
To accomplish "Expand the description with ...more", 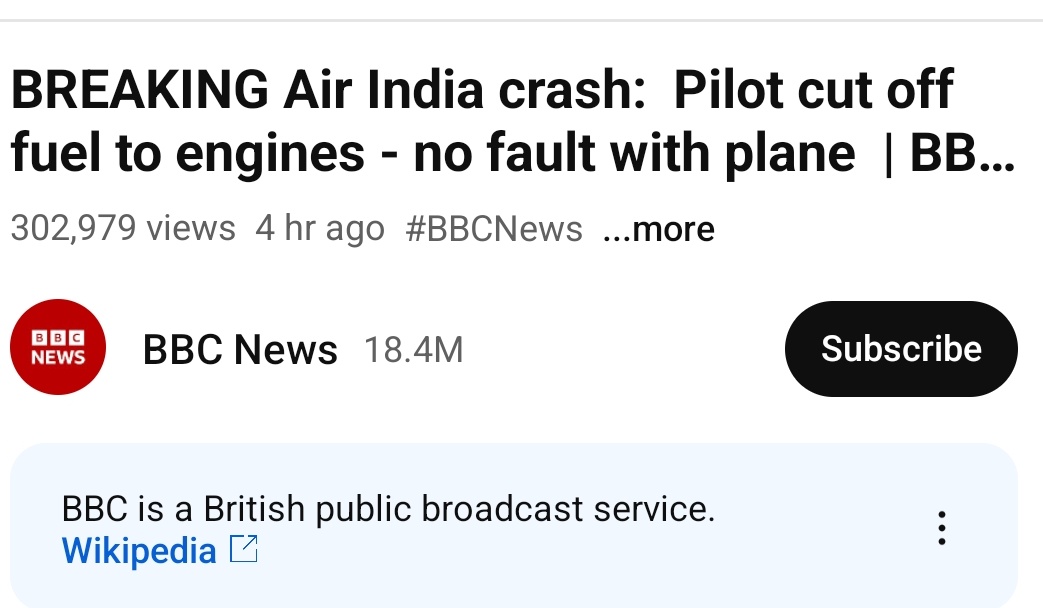I will [x=659, y=230].
